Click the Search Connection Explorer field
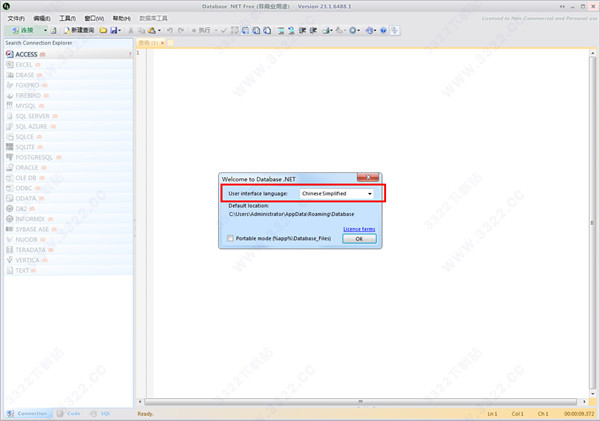 pos(68,43)
